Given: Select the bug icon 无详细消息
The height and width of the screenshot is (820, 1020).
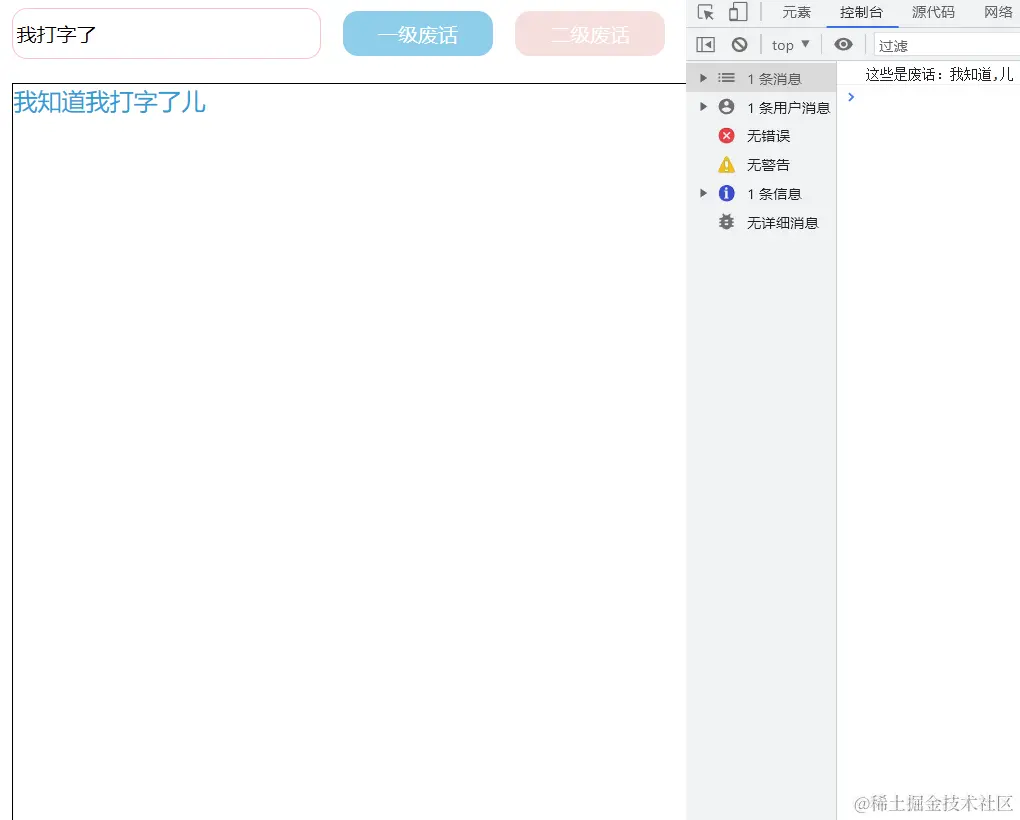Looking at the screenshot, I should click(x=727, y=222).
